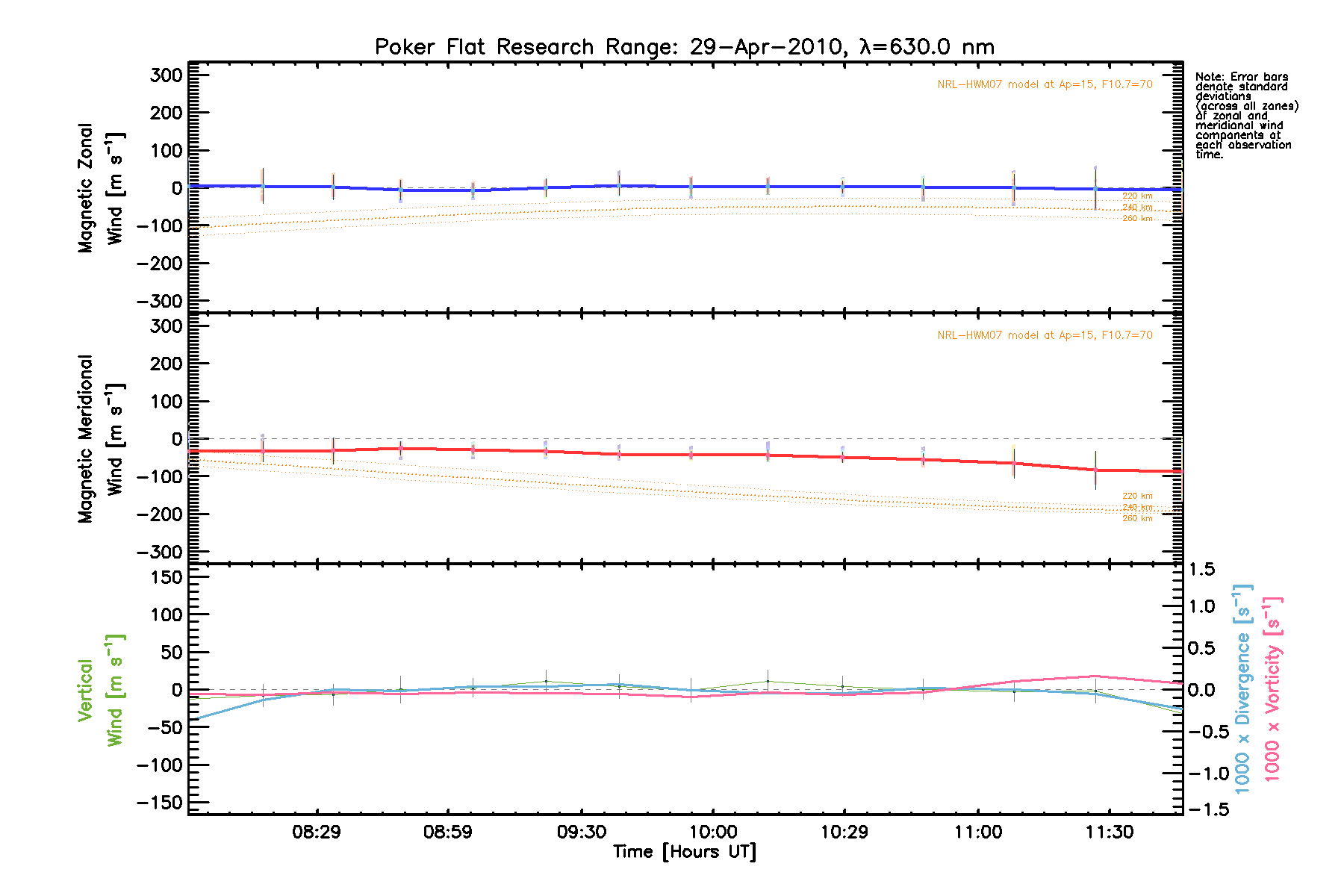
Task: Click the 08:29 time axis label
Action: click(317, 832)
